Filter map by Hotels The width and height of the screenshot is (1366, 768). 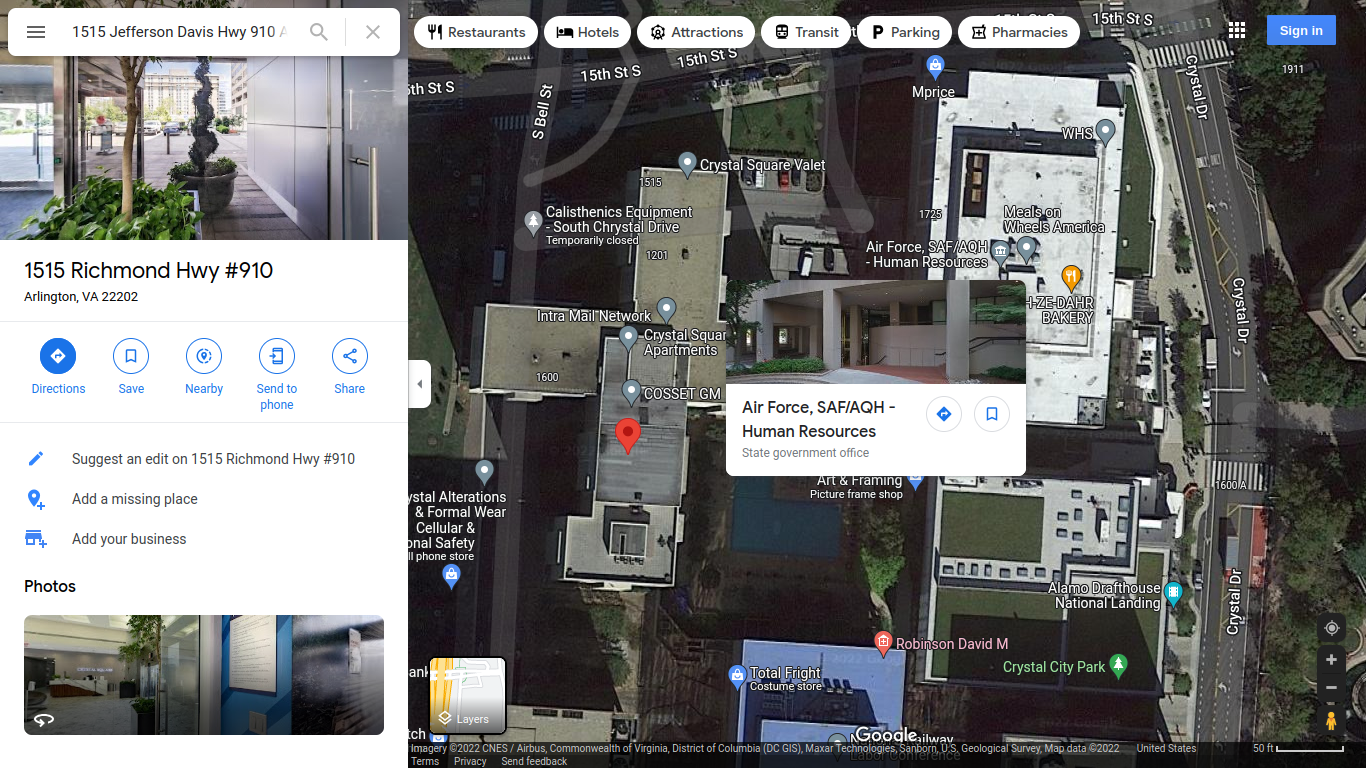pos(588,32)
